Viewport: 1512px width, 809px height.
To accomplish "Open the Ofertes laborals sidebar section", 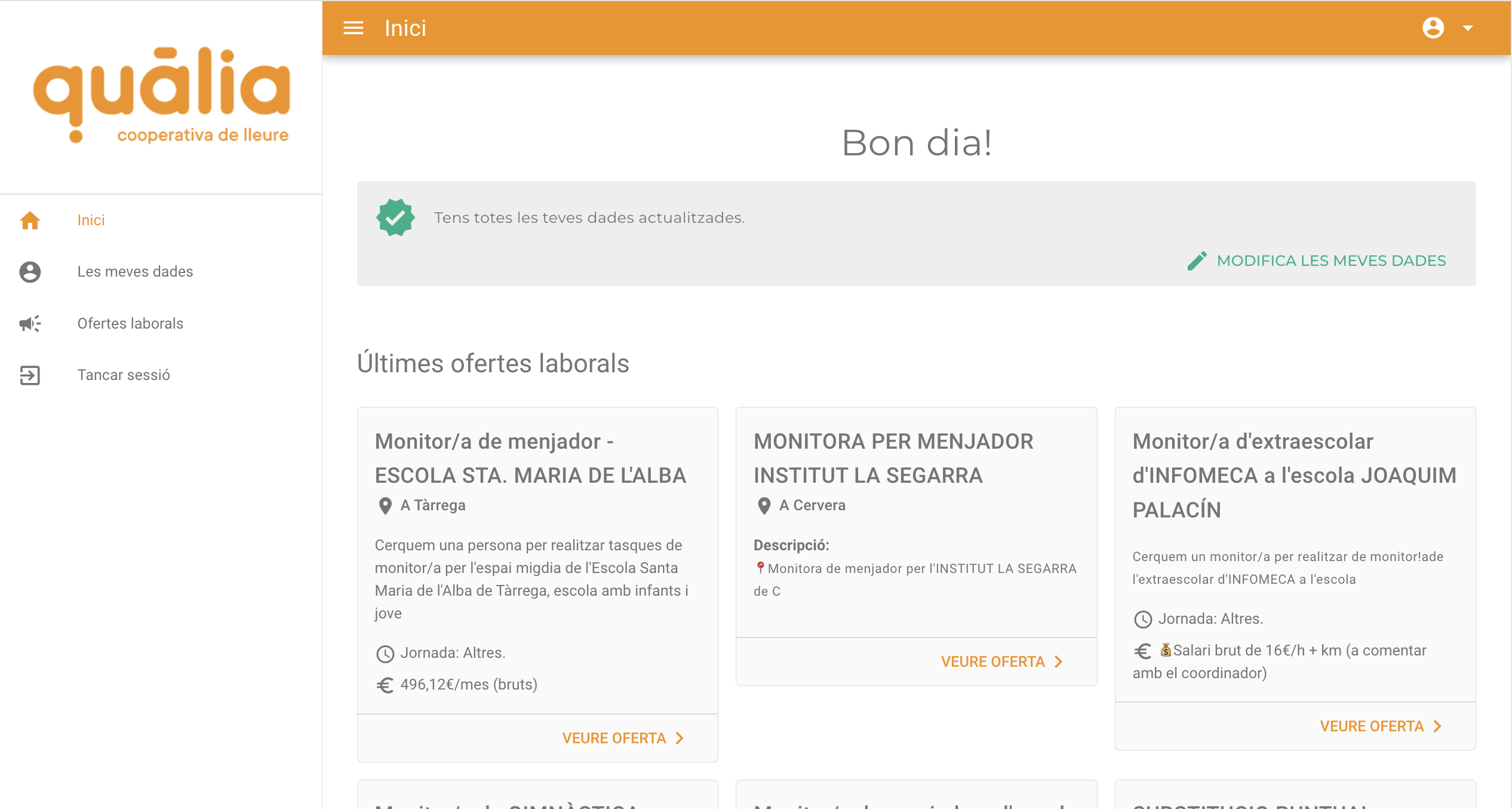I will [130, 323].
